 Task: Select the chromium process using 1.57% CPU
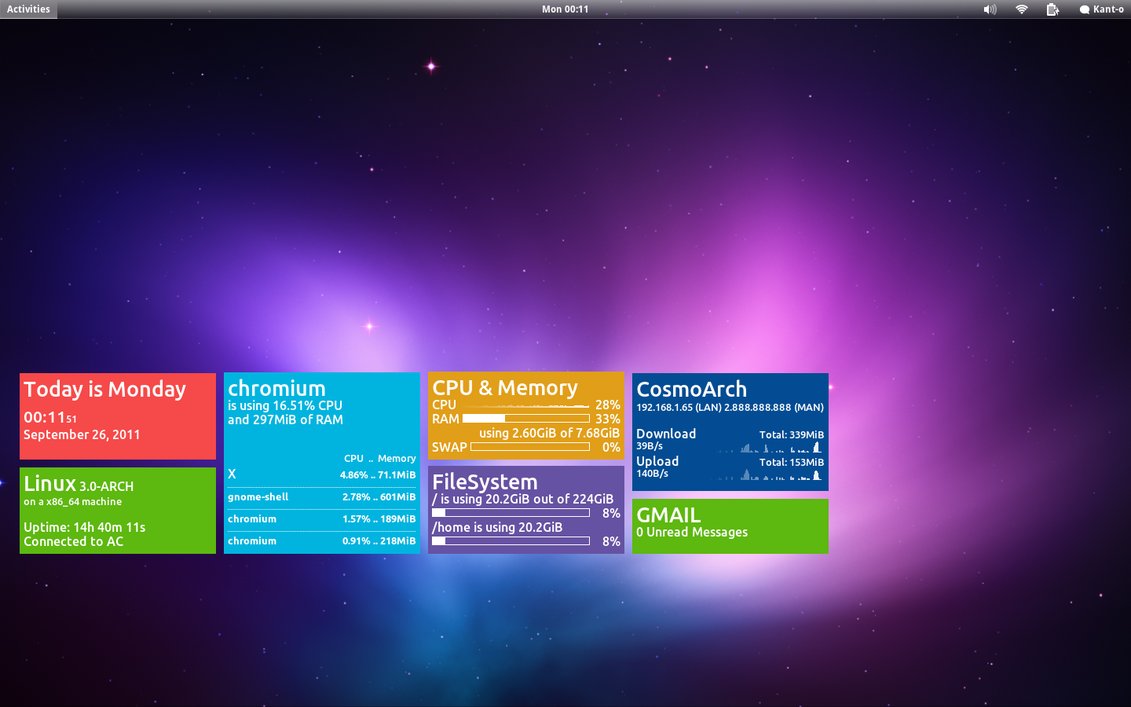tap(320, 519)
